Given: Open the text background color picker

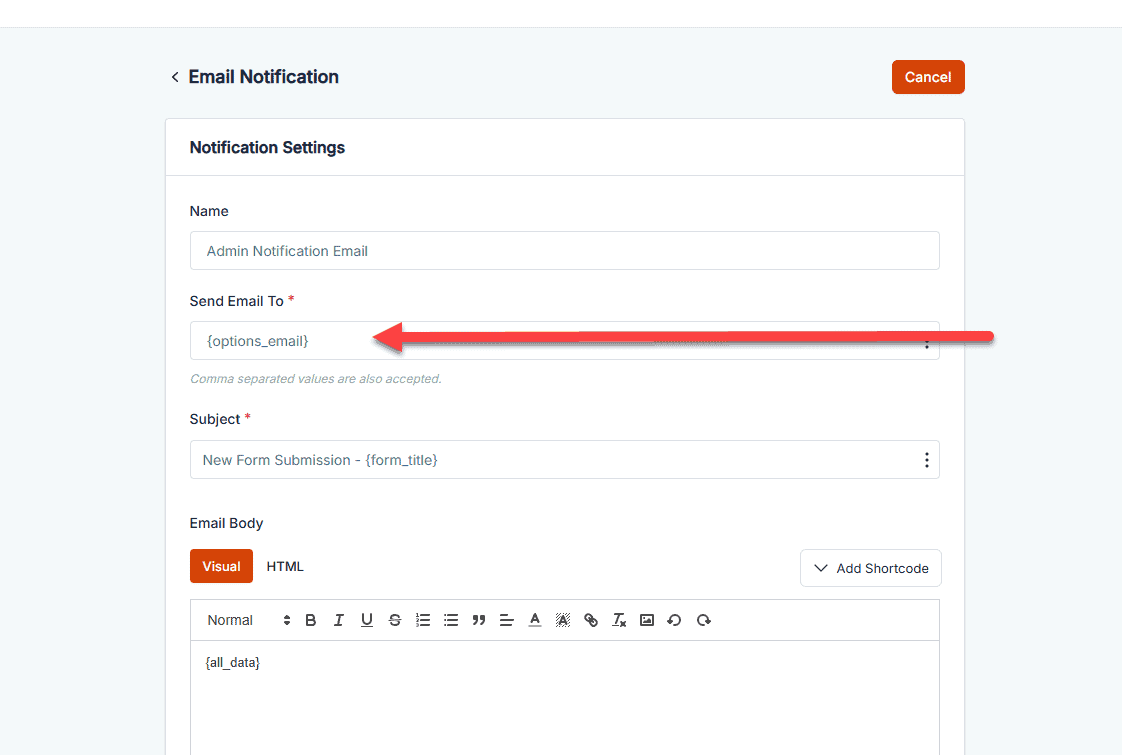Looking at the screenshot, I should [x=563, y=620].
